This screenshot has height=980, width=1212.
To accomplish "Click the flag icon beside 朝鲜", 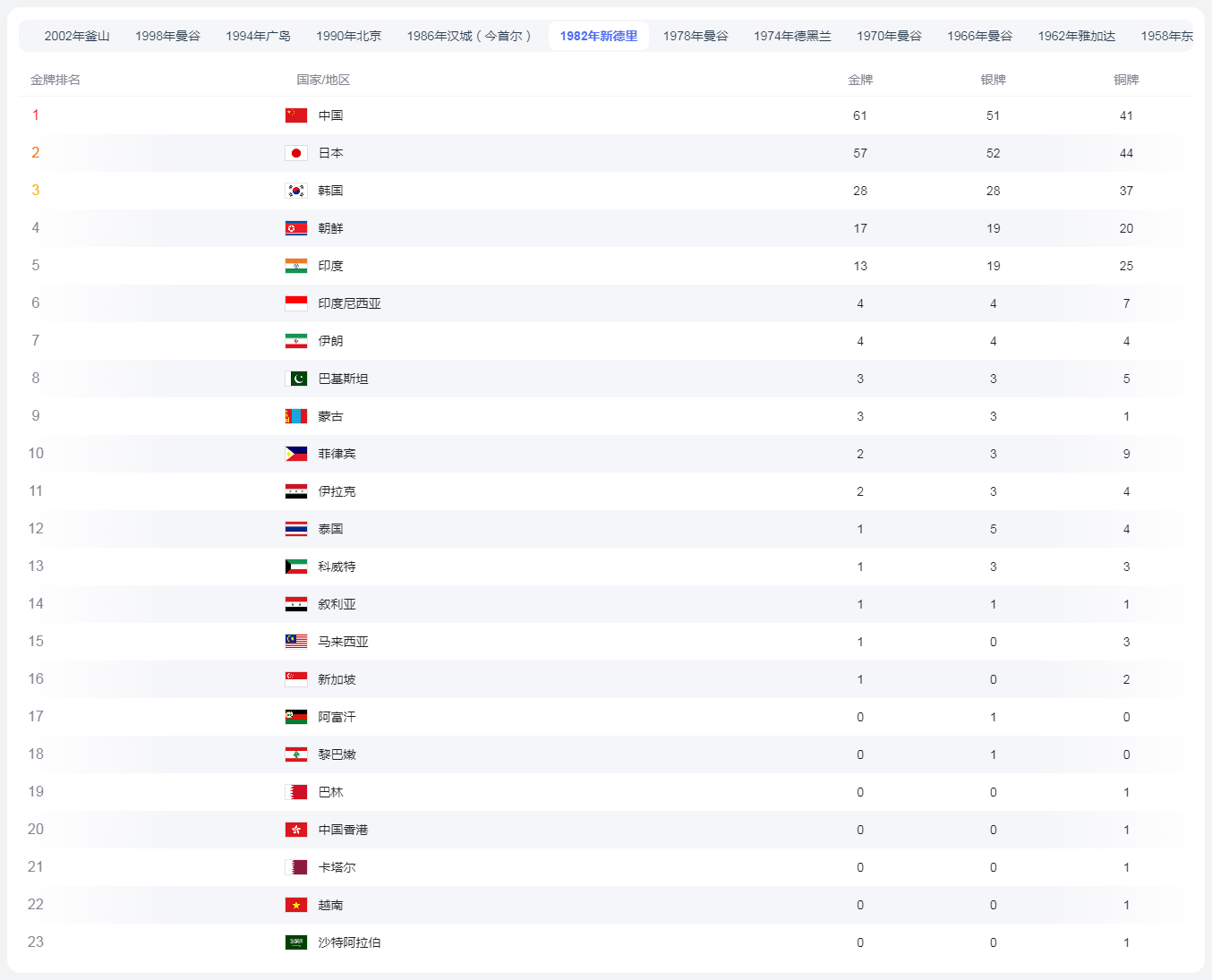I will coord(296,228).
